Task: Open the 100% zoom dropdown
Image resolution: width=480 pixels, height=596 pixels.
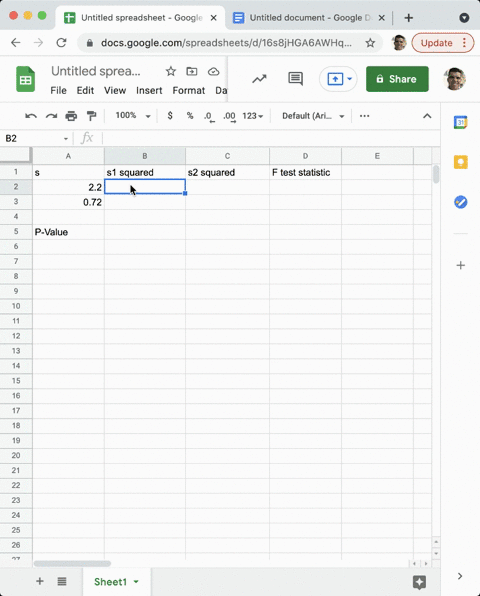Action: [x=133, y=116]
